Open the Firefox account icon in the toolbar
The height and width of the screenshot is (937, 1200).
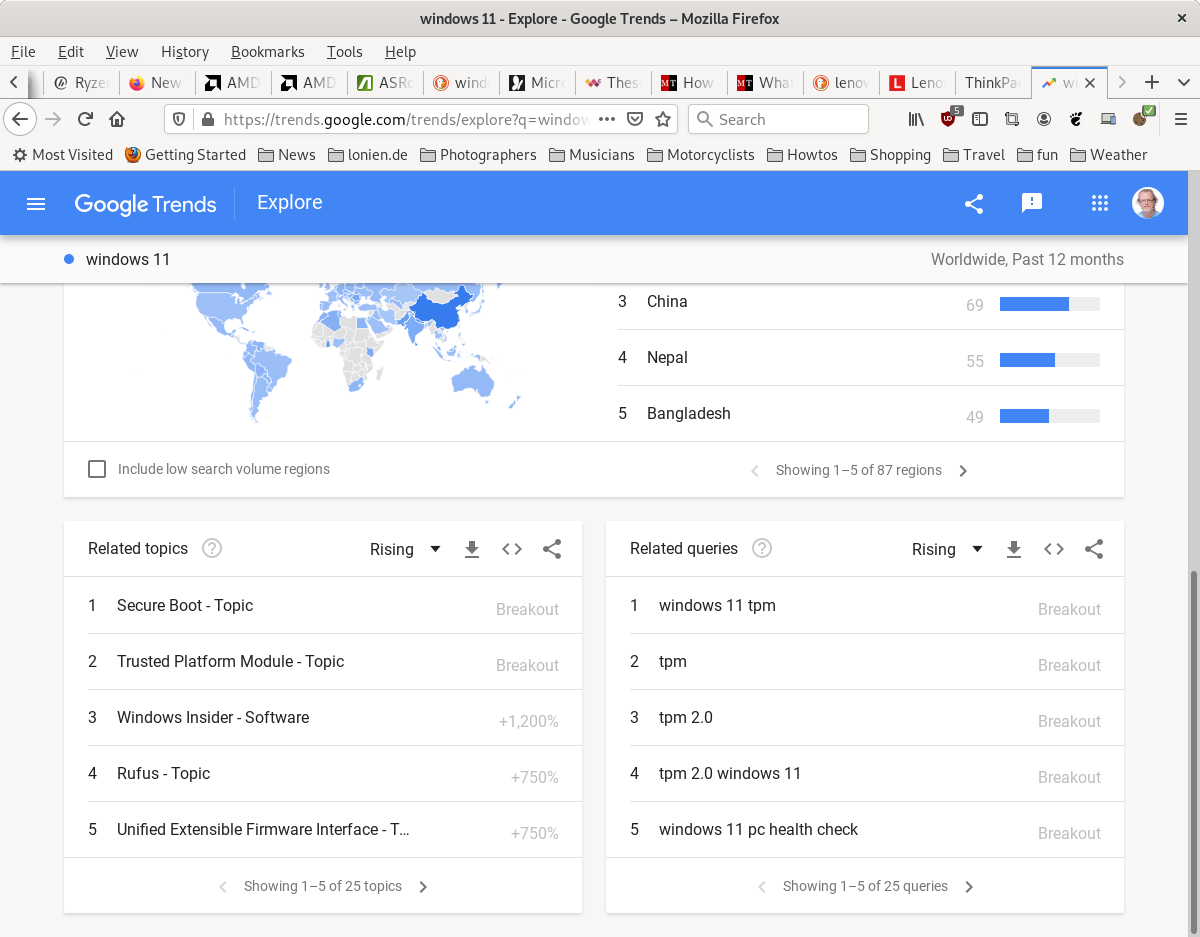point(1044,119)
